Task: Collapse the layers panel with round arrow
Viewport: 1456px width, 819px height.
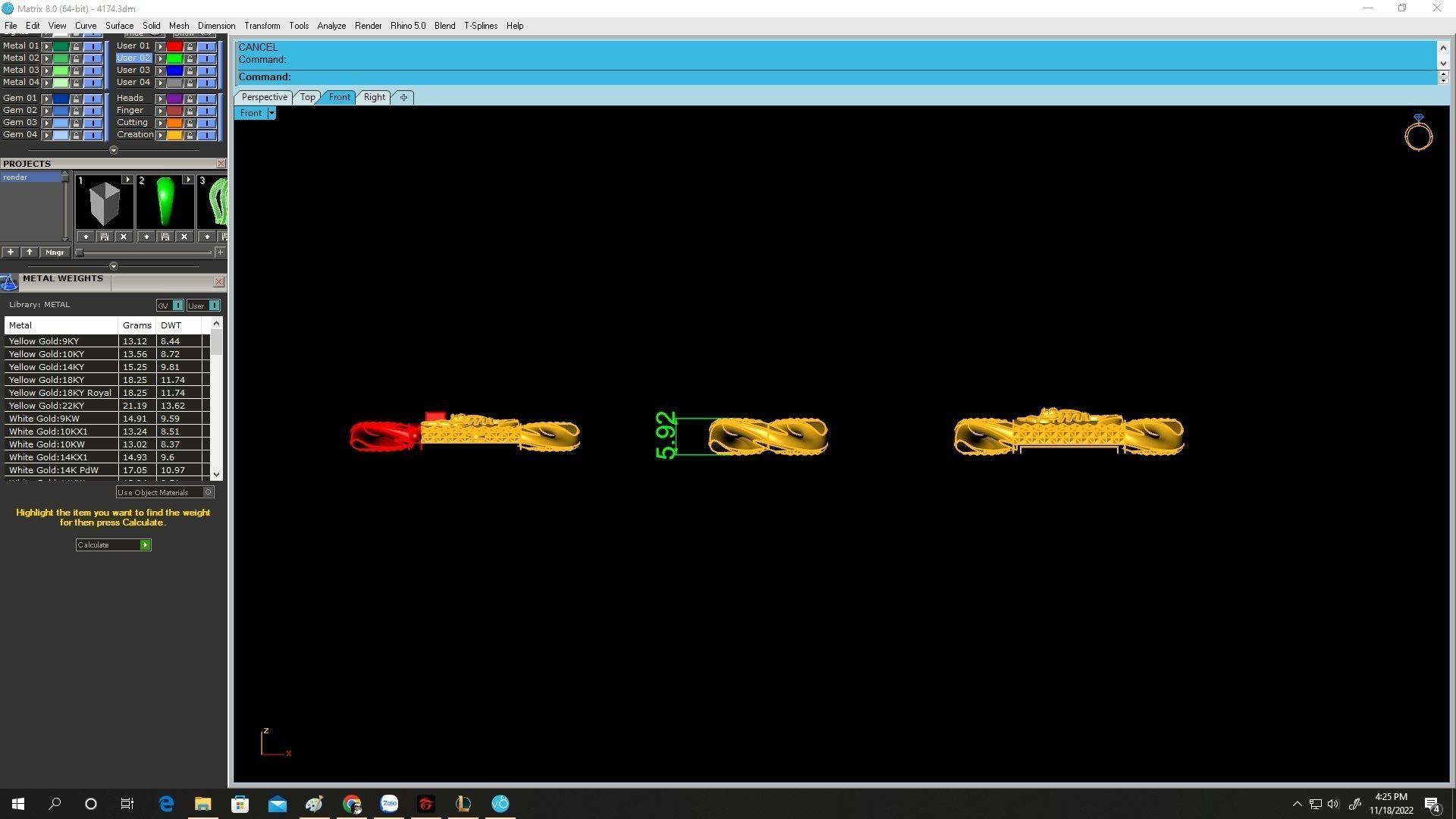Action: pos(114,150)
